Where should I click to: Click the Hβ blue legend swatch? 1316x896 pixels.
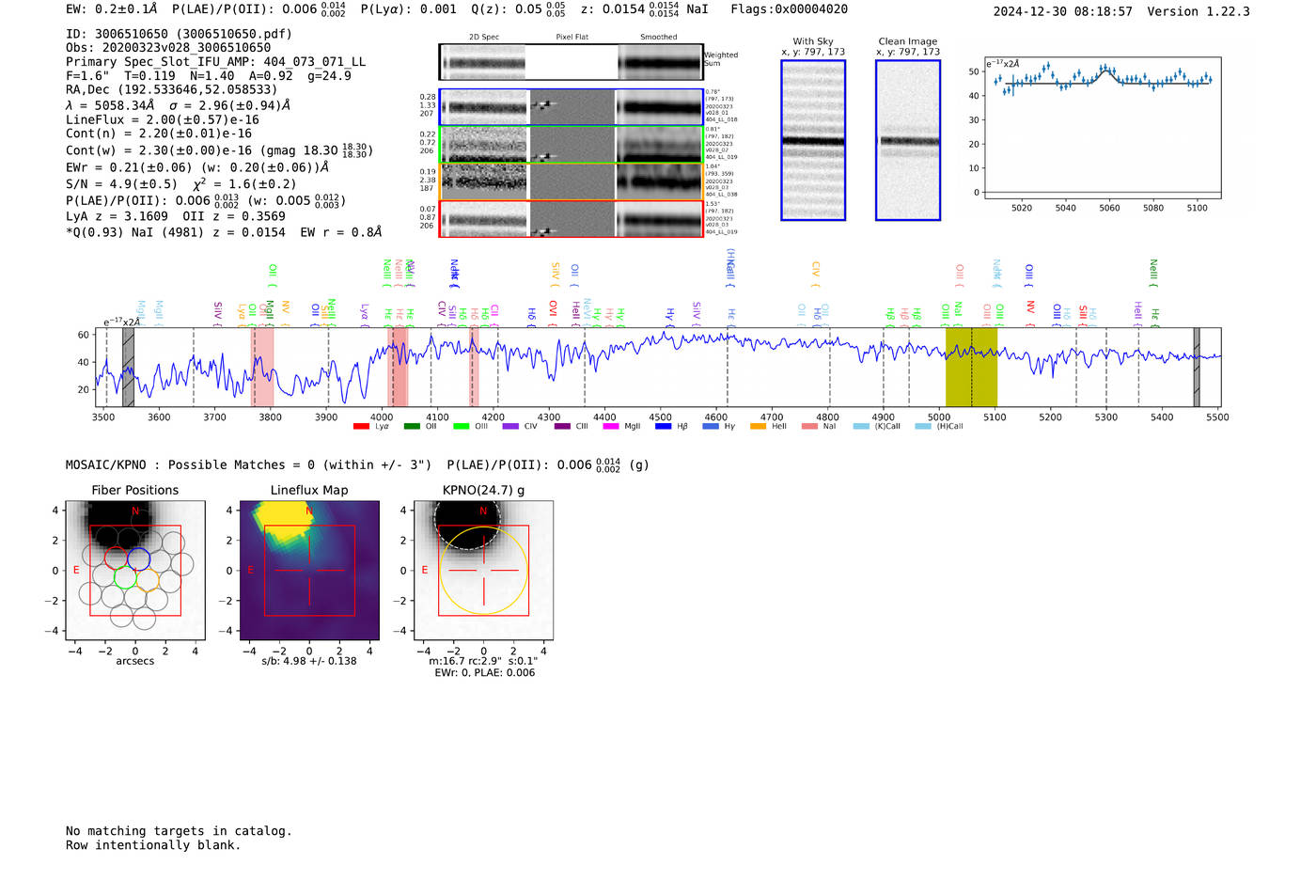tap(664, 427)
